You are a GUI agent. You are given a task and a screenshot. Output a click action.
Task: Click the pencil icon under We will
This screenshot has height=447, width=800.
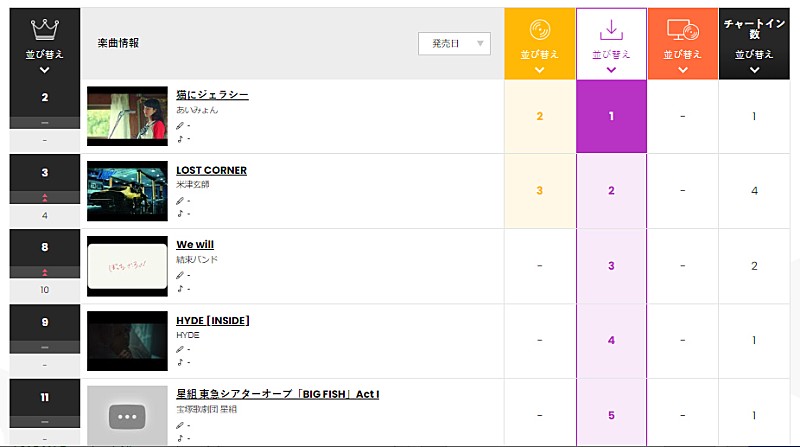[x=180, y=275]
